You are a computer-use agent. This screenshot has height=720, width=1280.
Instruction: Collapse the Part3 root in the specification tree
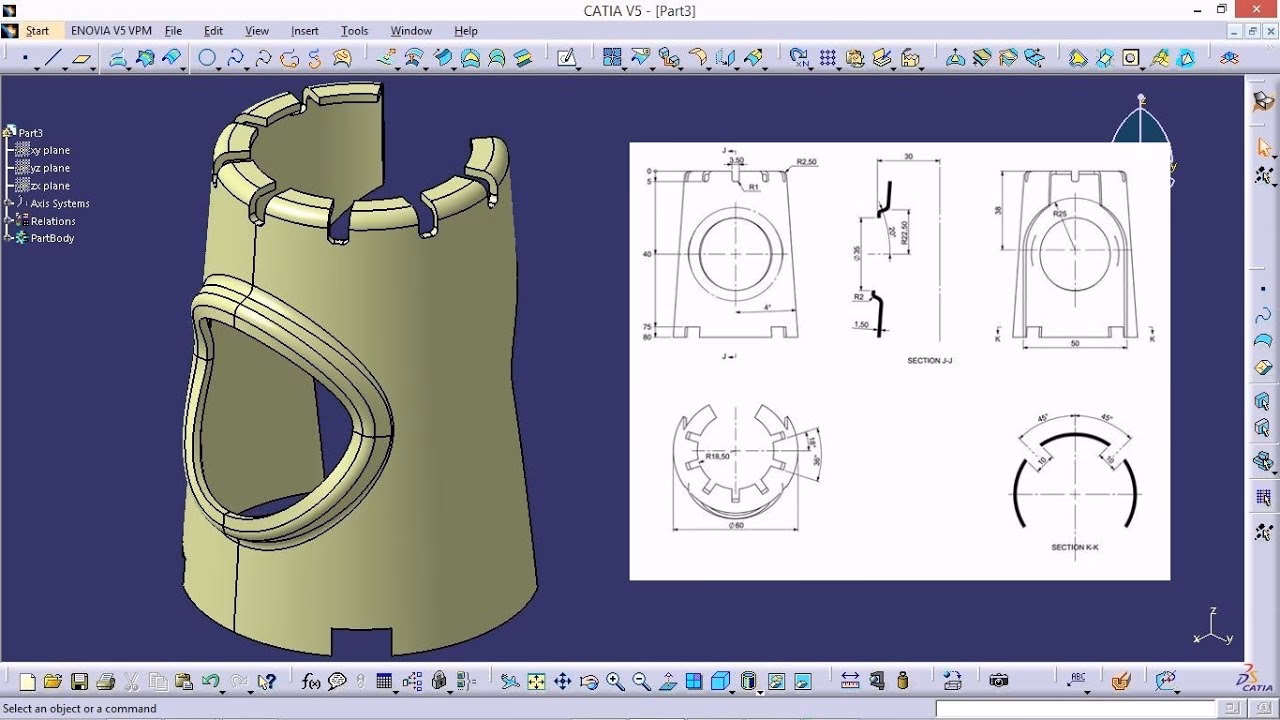click(x=6, y=133)
